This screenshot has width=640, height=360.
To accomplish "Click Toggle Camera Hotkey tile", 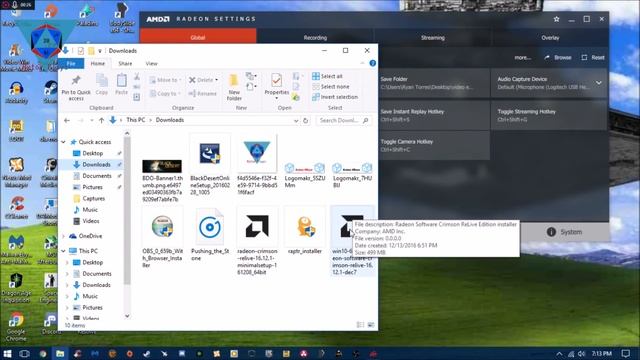I will (434, 145).
